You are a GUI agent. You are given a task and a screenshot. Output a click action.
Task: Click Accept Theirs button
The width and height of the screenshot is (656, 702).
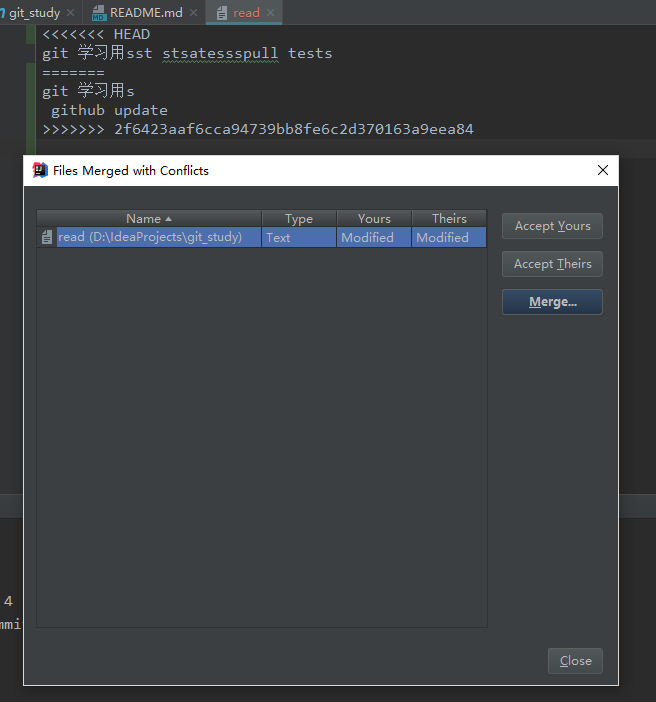point(552,264)
